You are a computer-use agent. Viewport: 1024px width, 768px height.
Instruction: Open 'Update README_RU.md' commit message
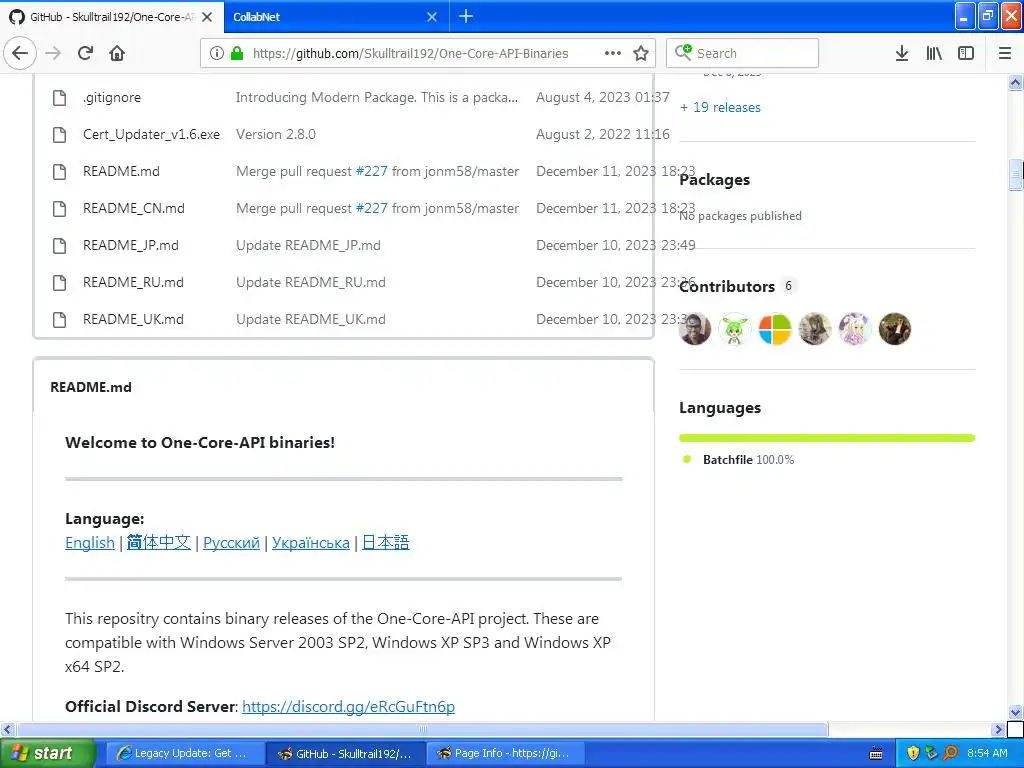pyautogui.click(x=311, y=282)
